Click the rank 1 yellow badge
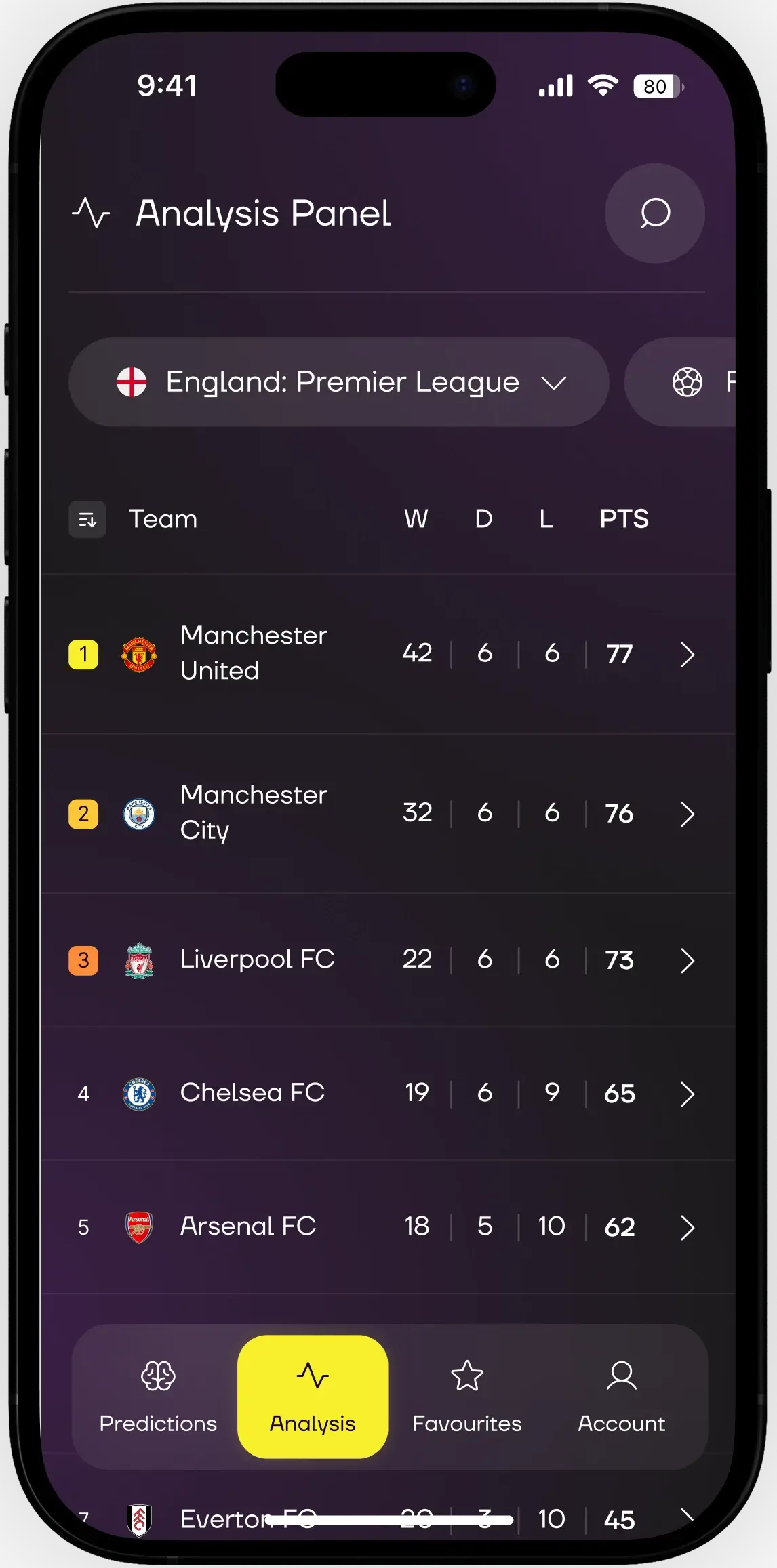Image resolution: width=777 pixels, height=1568 pixels. click(x=83, y=655)
